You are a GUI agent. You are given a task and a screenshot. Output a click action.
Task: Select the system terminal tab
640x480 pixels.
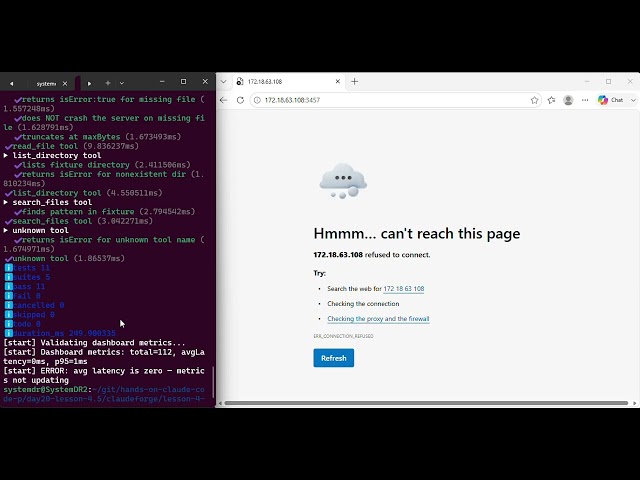point(46,84)
